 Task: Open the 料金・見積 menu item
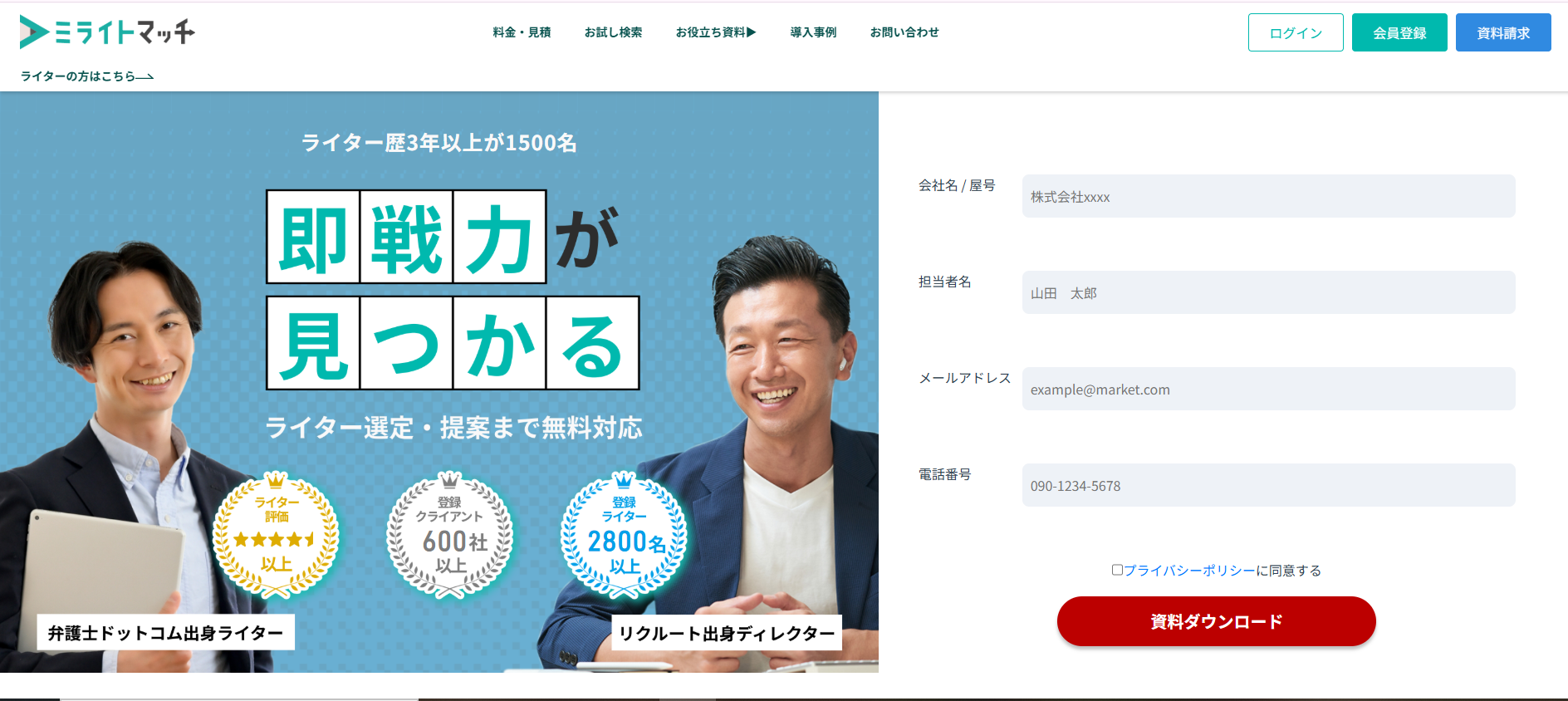tap(522, 32)
